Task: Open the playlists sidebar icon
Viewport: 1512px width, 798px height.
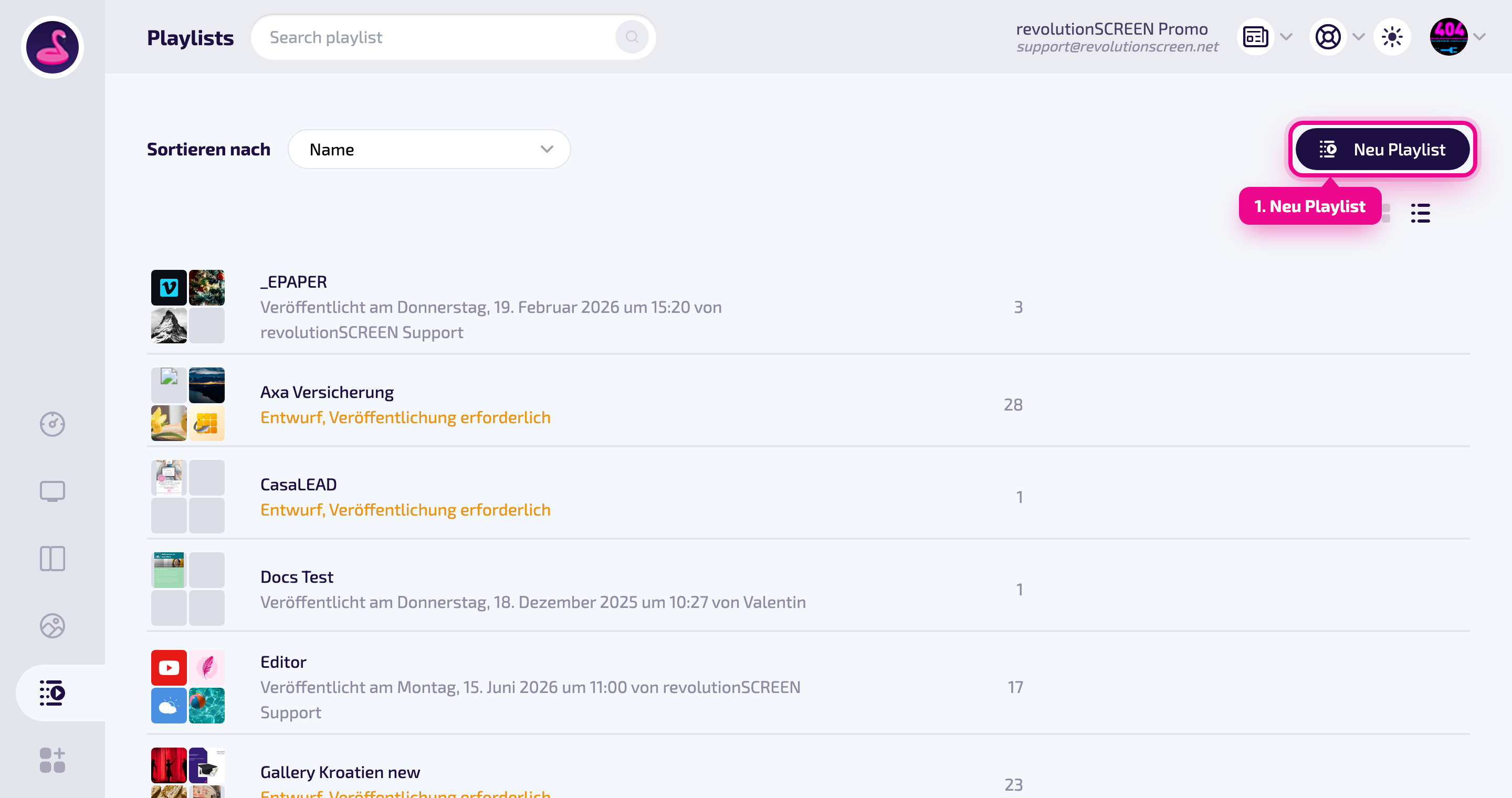Action: click(52, 693)
